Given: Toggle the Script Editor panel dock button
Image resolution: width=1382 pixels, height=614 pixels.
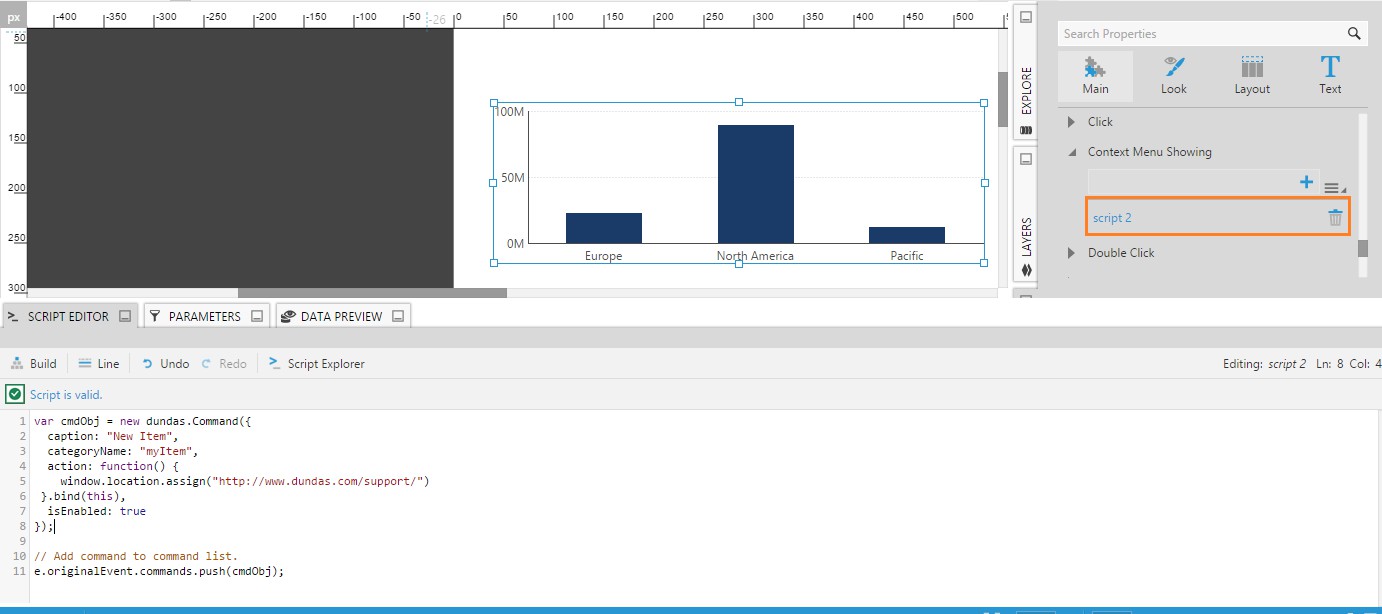Looking at the screenshot, I should (125, 316).
